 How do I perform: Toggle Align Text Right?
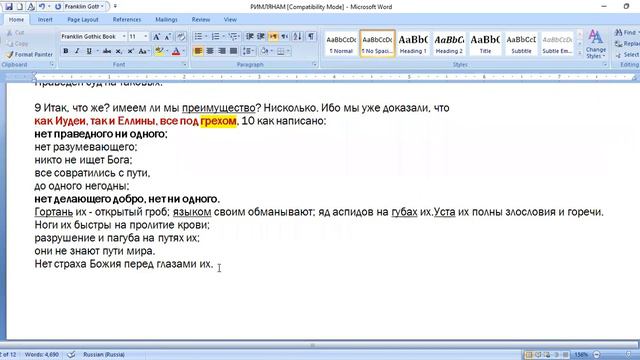click(x=222, y=51)
